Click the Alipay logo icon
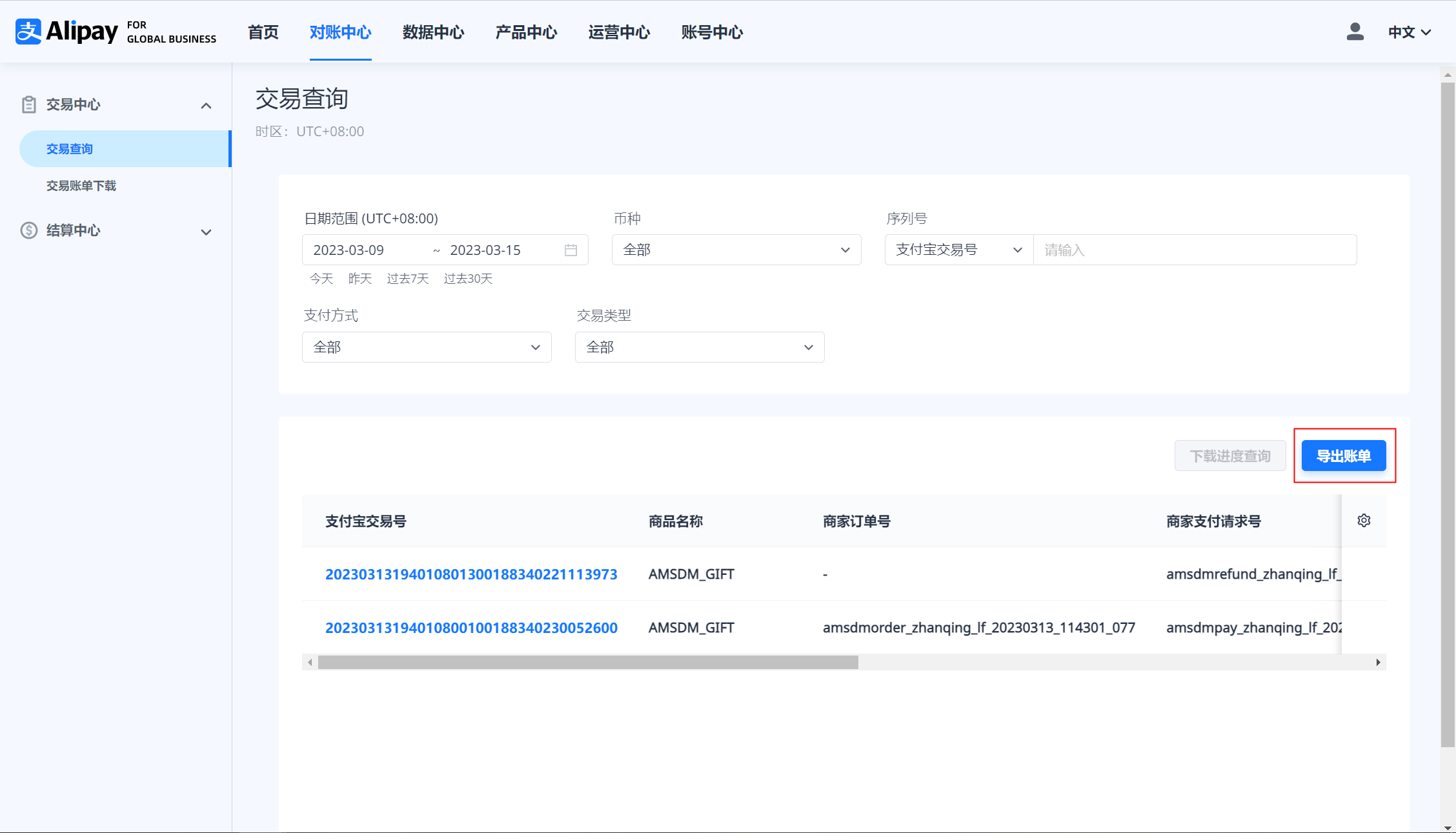 tap(28, 32)
